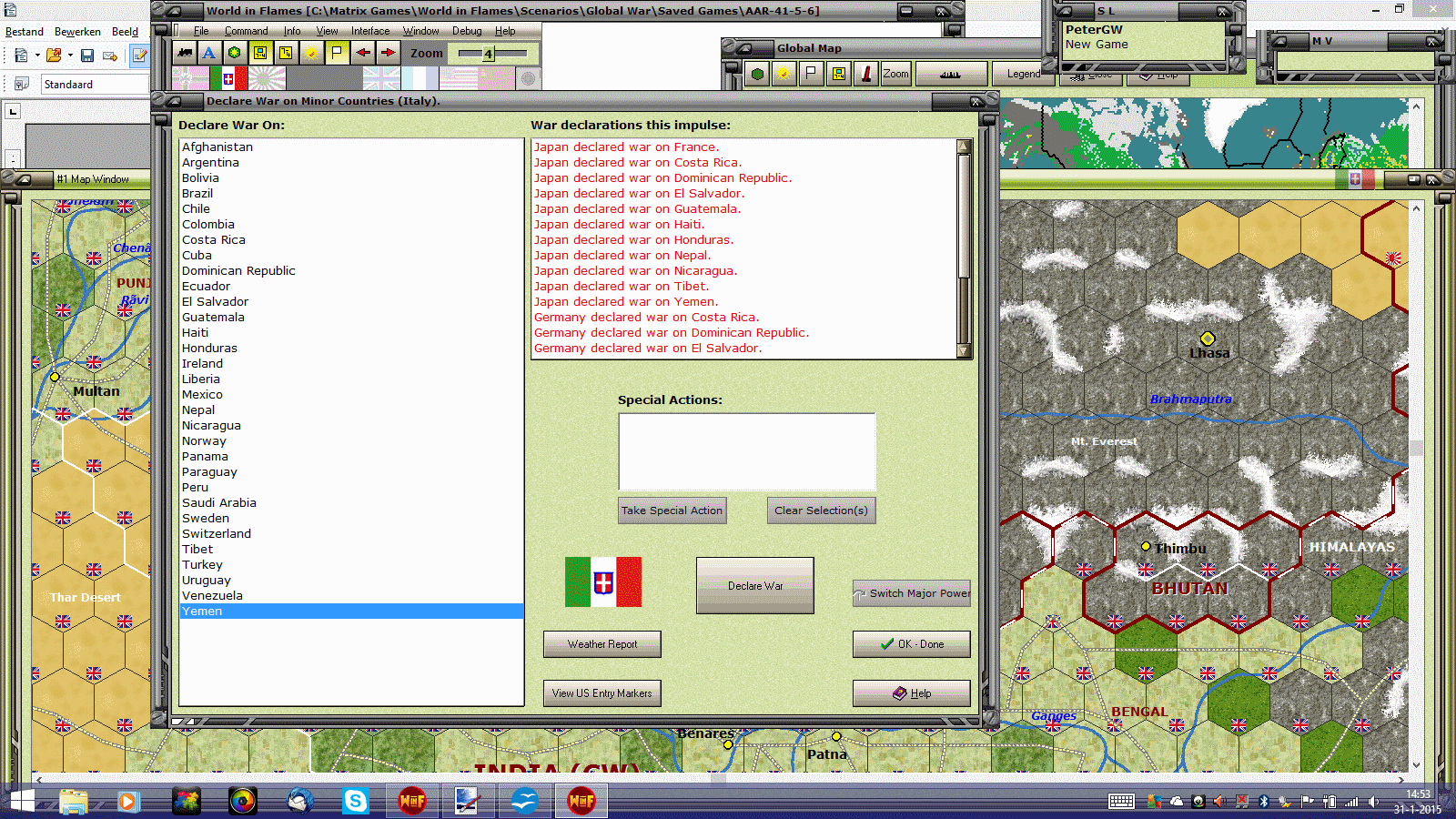Click Clear Selection(s) button

pyautogui.click(x=821, y=511)
